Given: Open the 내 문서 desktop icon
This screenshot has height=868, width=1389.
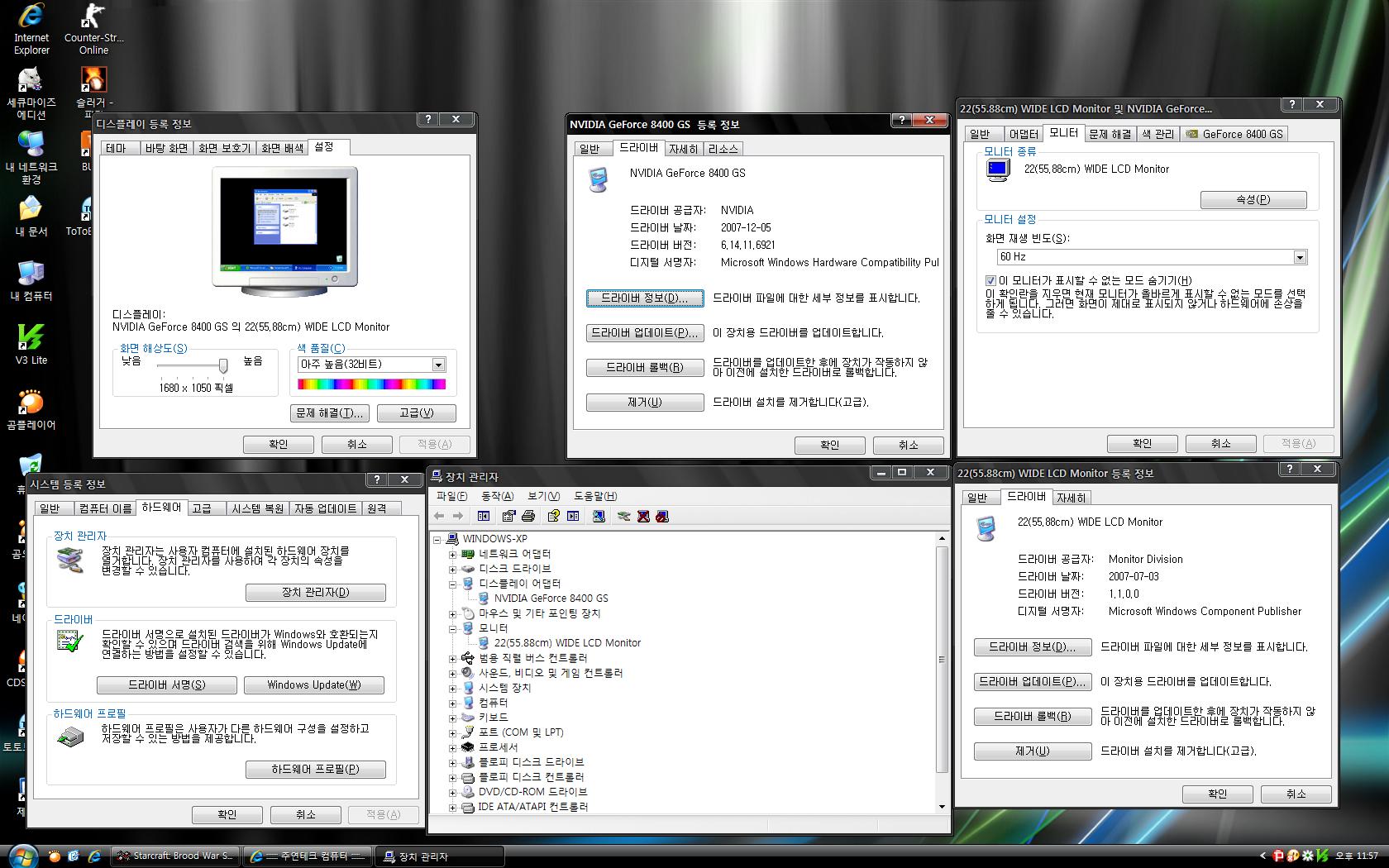Looking at the screenshot, I should [31, 215].
